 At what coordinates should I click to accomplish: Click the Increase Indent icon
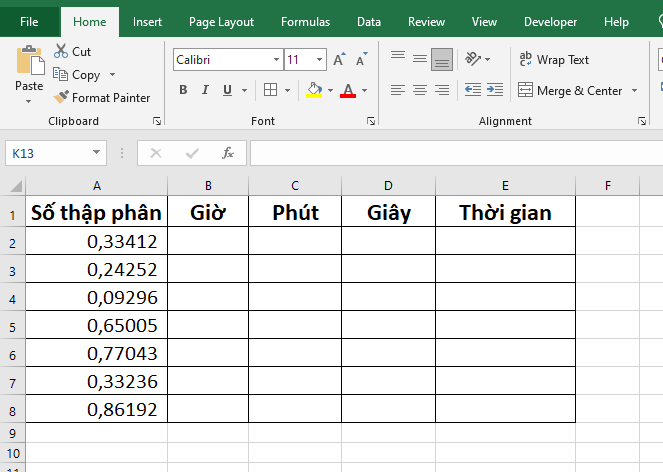[494, 90]
